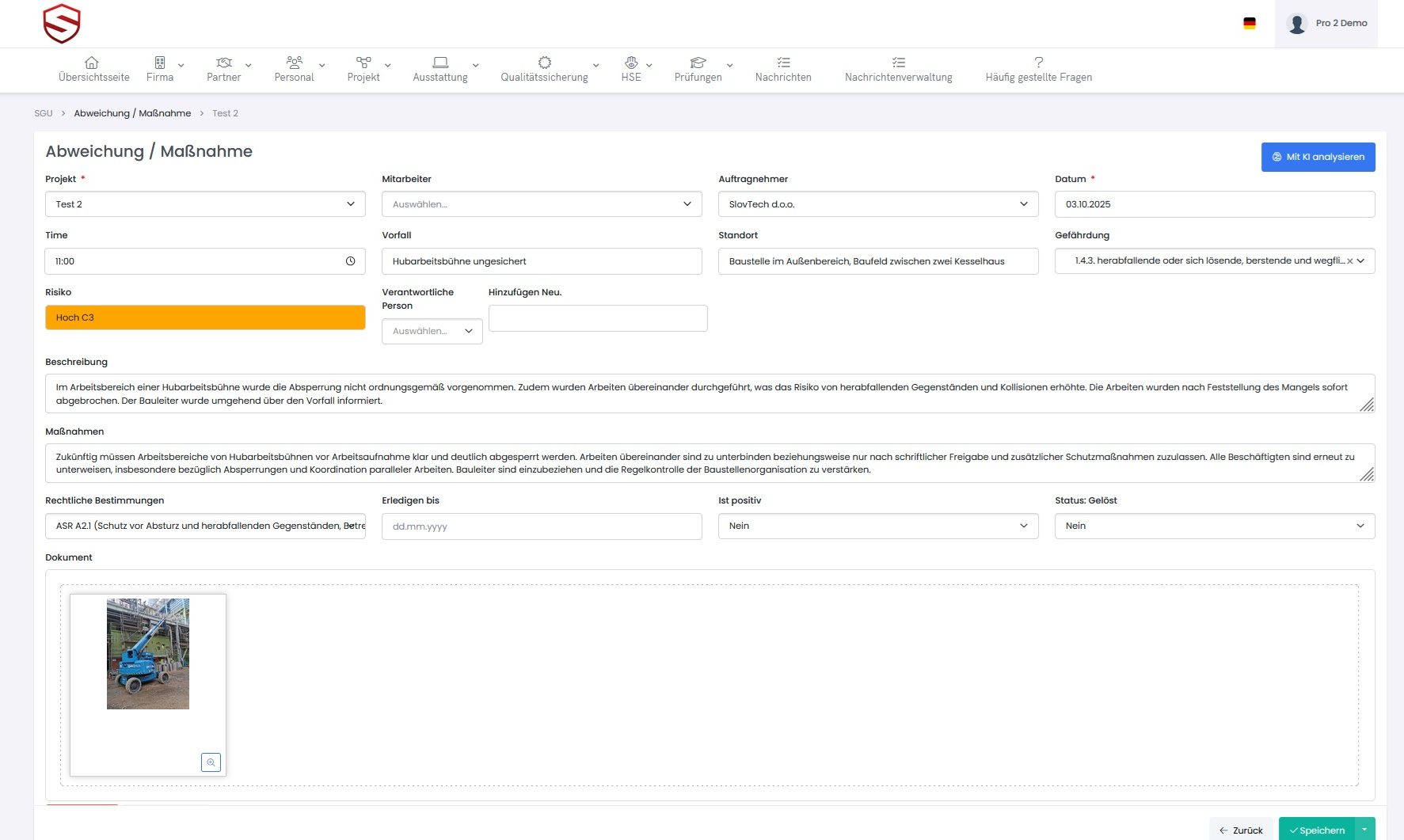This screenshot has width=1404, height=840.
Task: Click the clock icon in the Time field
Action: pos(350,261)
